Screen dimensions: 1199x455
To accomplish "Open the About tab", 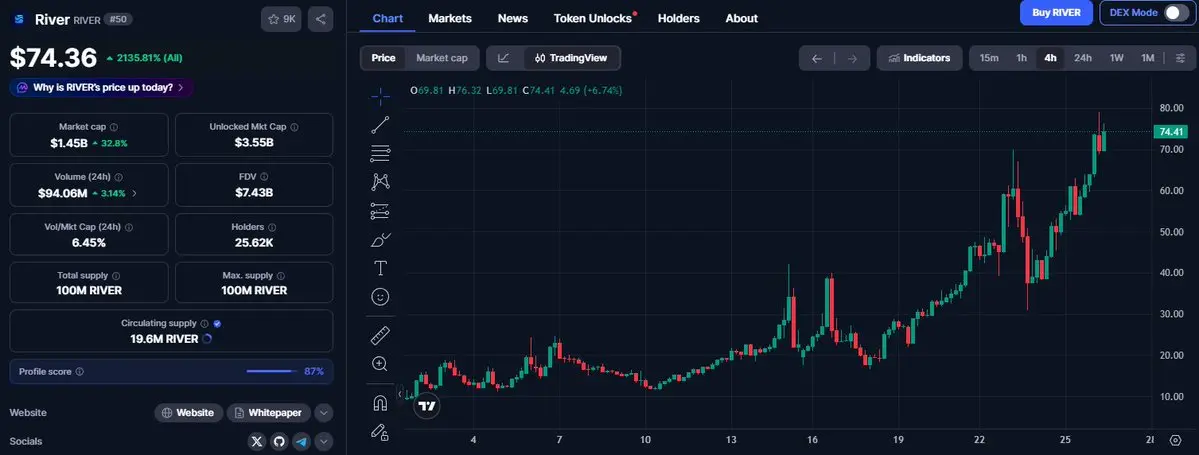I will (742, 18).
